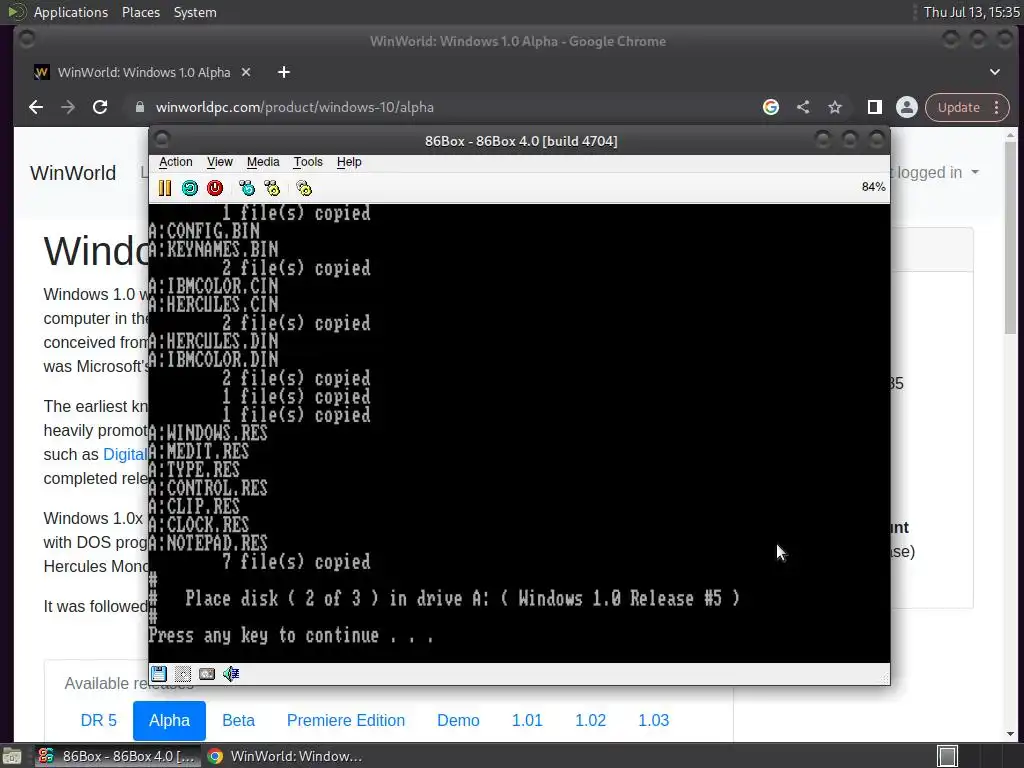The height and width of the screenshot is (768, 1024).
Task: Click the Chrome address bar URL
Action: (295, 107)
